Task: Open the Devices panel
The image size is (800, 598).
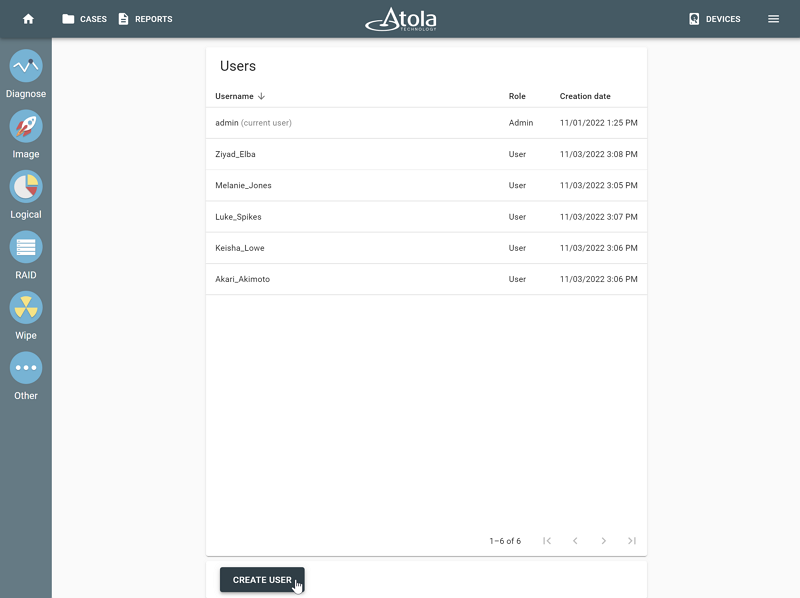Action: click(x=715, y=19)
